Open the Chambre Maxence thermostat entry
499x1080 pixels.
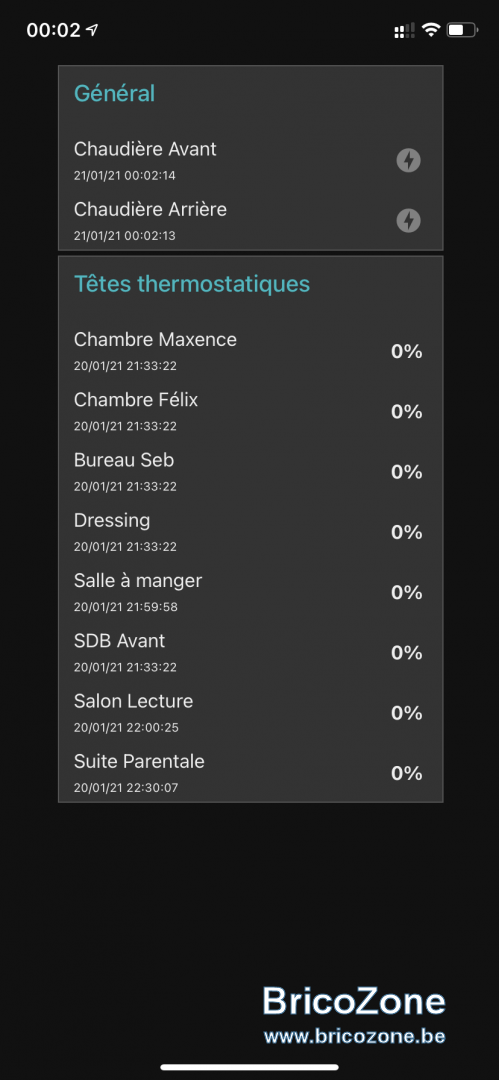click(250, 351)
